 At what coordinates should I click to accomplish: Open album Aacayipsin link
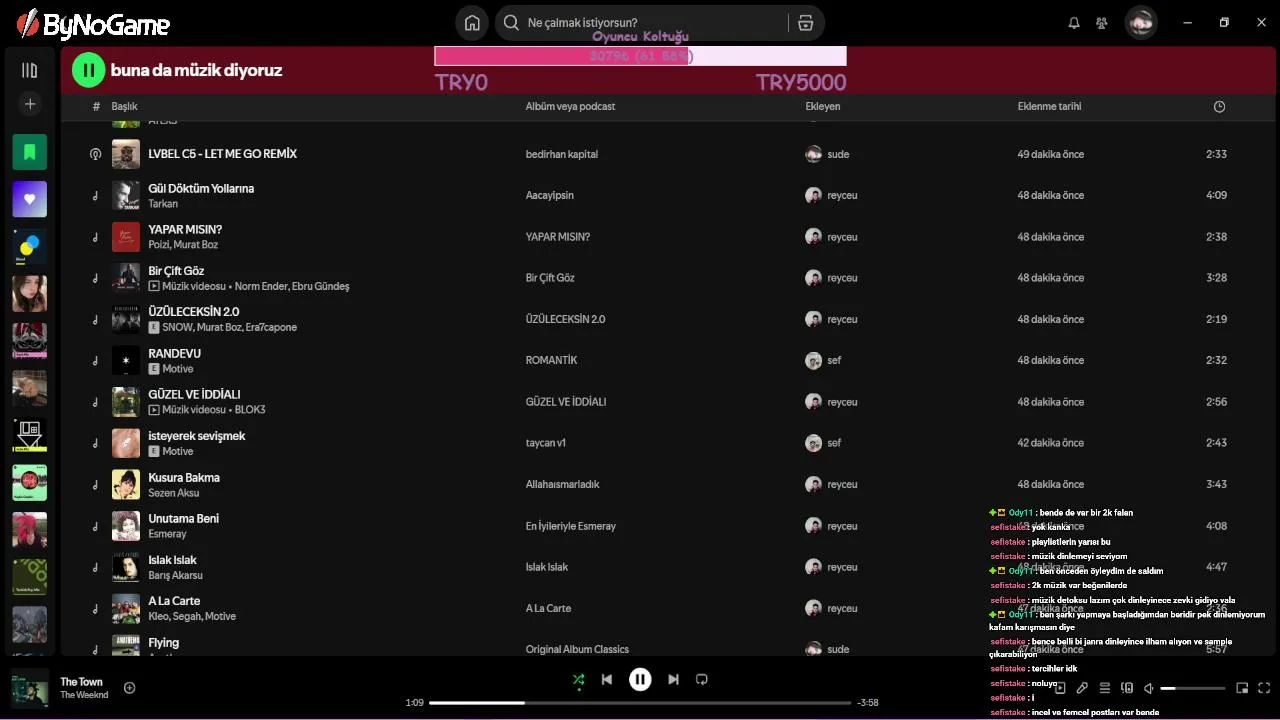(x=550, y=195)
